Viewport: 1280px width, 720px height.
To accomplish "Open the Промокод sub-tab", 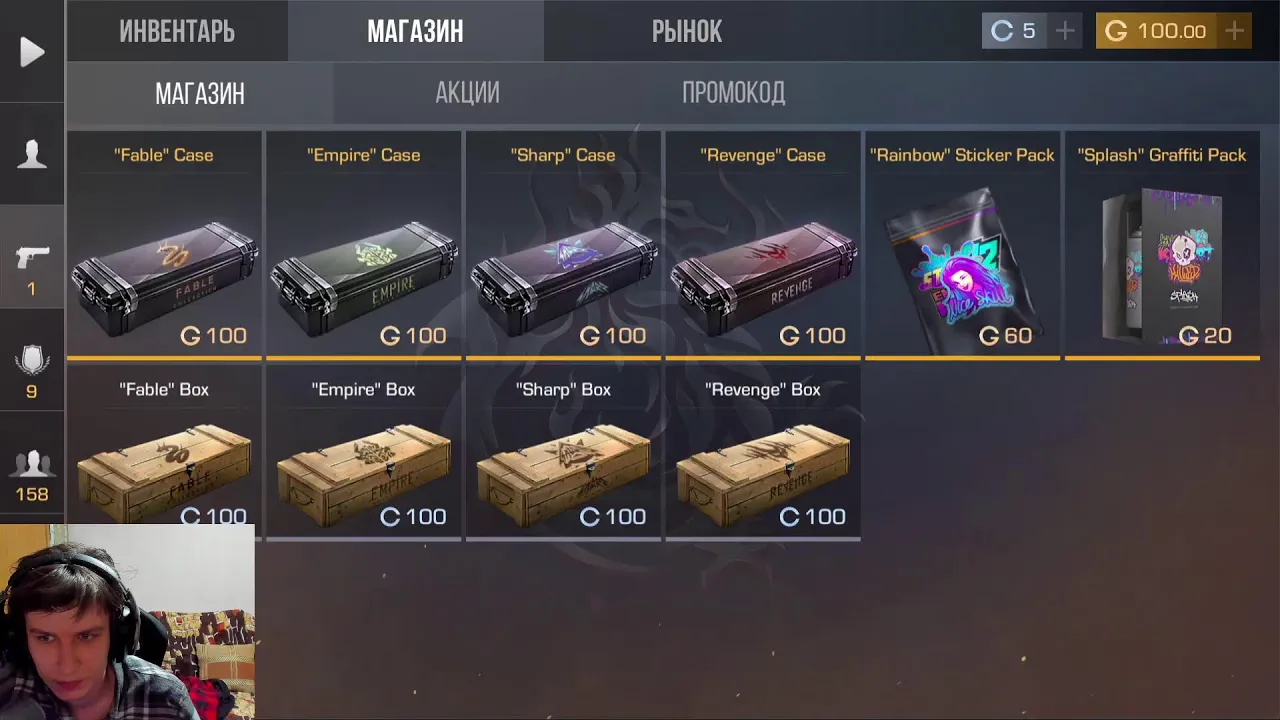I will 734,93.
